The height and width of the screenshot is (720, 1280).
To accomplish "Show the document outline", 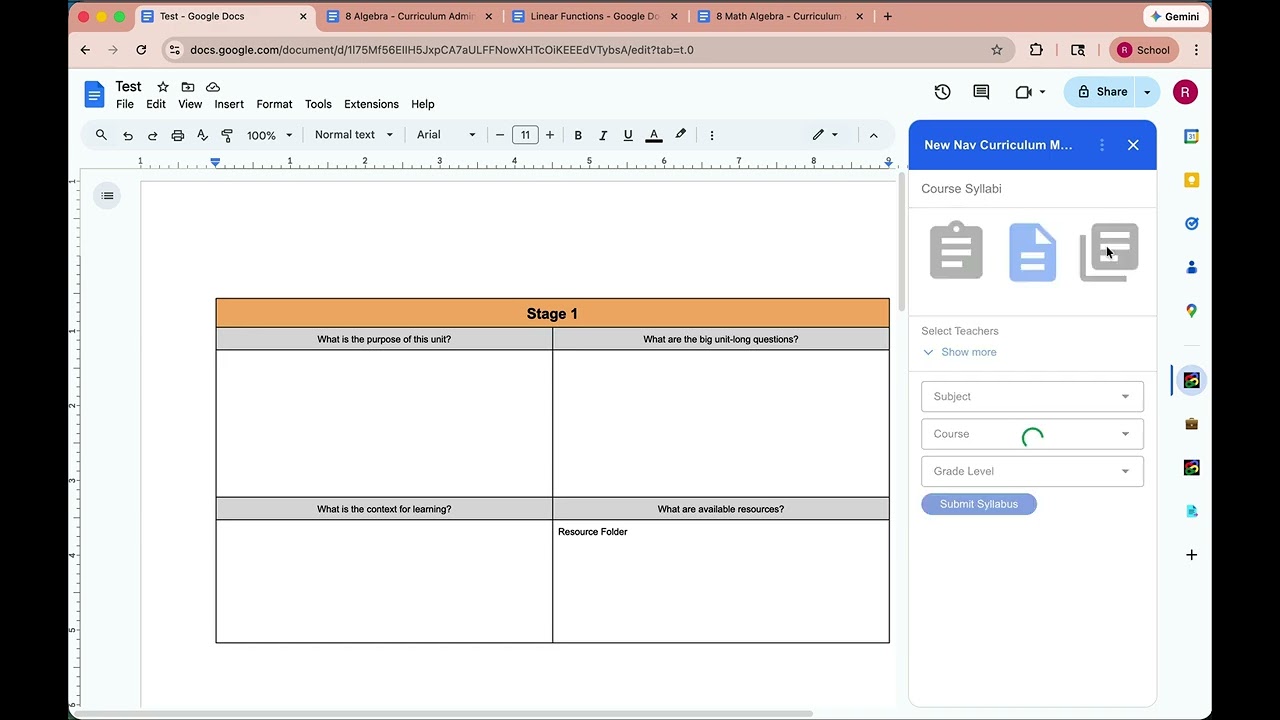I will pyautogui.click(x=108, y=195).
